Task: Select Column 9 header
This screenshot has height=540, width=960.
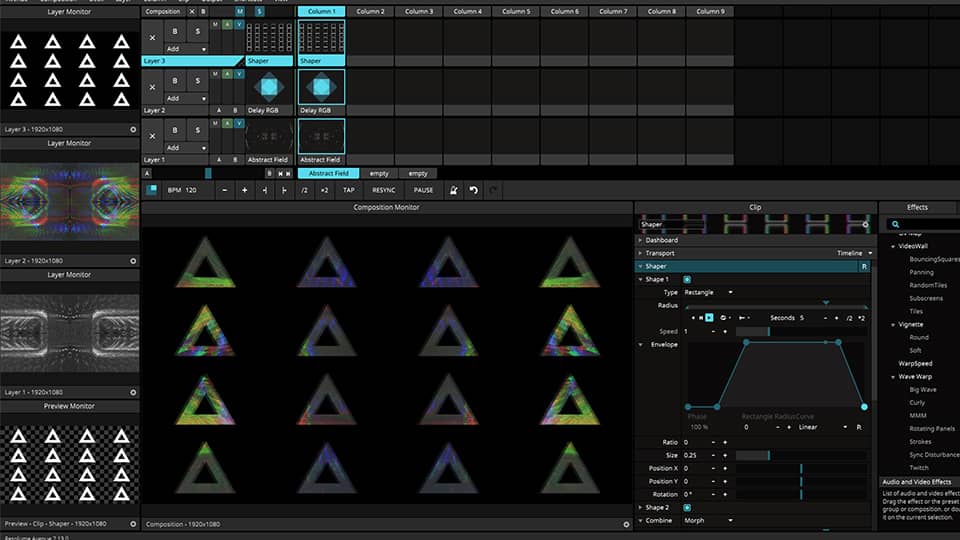Action: [710, 11]
